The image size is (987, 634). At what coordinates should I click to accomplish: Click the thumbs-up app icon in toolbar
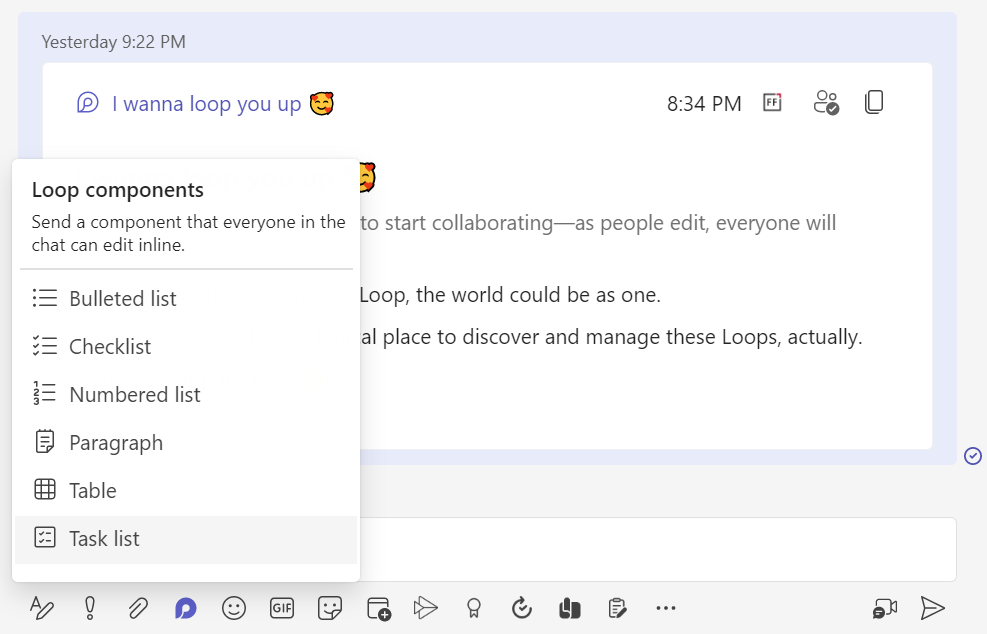point(570,608)
